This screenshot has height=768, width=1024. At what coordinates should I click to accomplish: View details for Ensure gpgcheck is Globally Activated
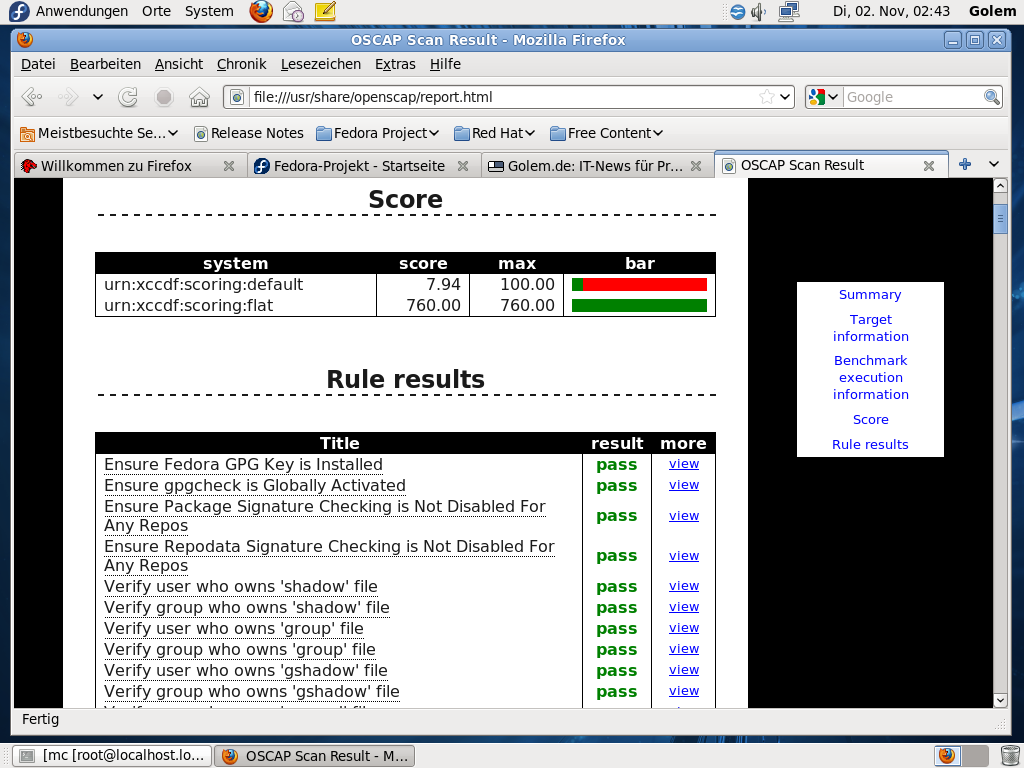click(x=684, y=485)
